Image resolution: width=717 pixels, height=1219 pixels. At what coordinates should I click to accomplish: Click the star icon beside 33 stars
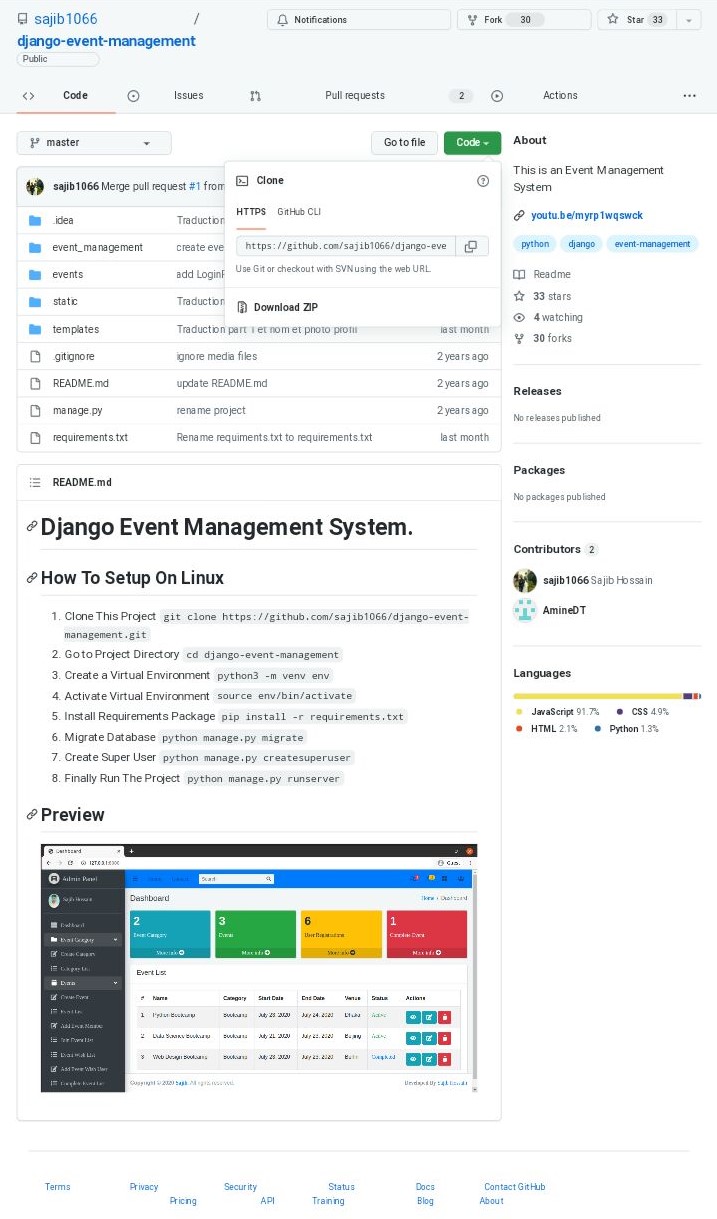[x=519, y=296]
